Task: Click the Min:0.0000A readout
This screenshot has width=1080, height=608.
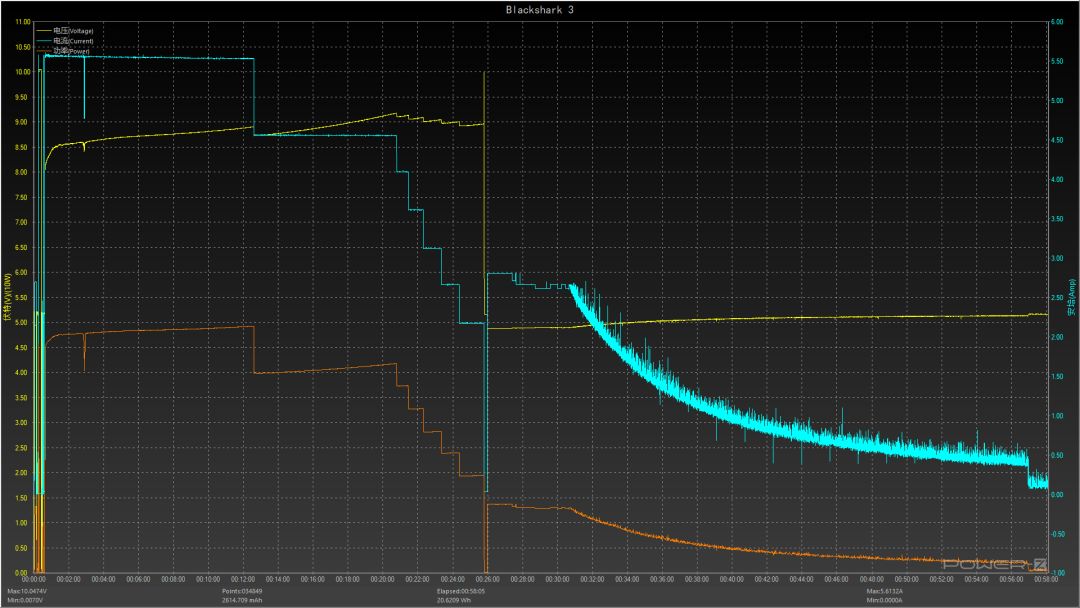Action: 884,600
